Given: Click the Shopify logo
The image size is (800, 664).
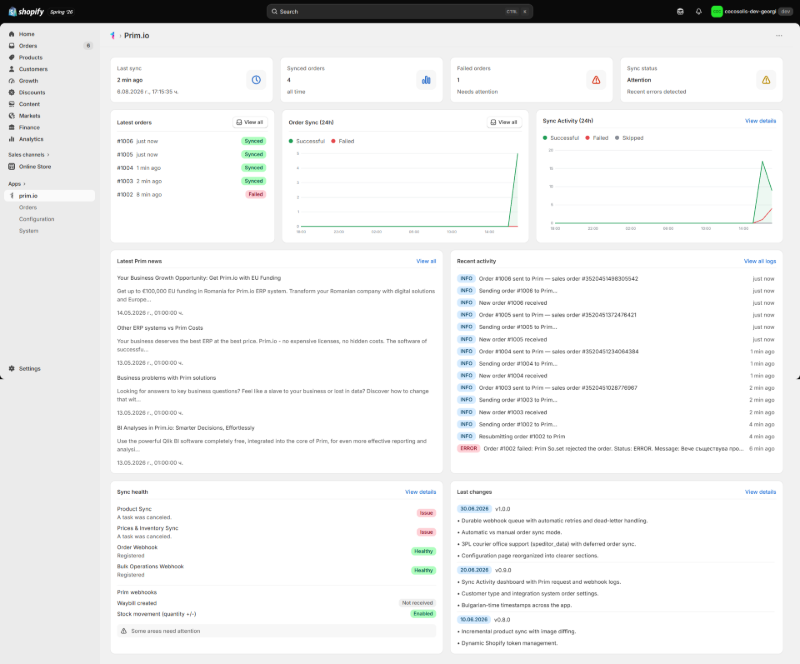Looking at the screenshot, I should [x=27, y=11].
